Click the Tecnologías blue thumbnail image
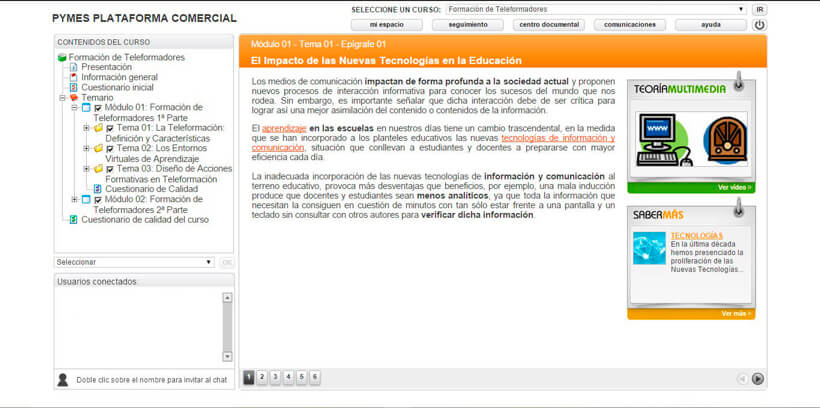This screenshot has width=820, height=408. pos(650,248)
